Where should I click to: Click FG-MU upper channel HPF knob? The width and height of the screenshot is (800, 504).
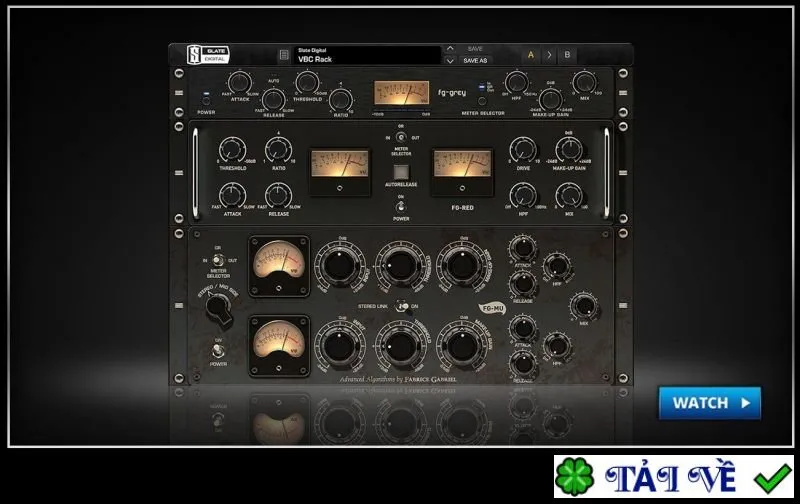557,266
